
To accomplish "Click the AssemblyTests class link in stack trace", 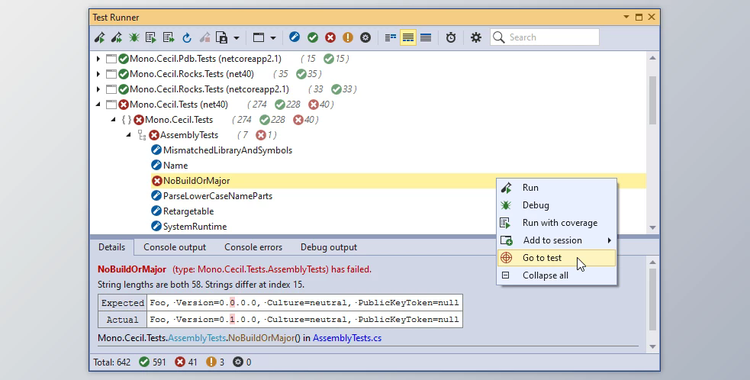I will point(197,338).
